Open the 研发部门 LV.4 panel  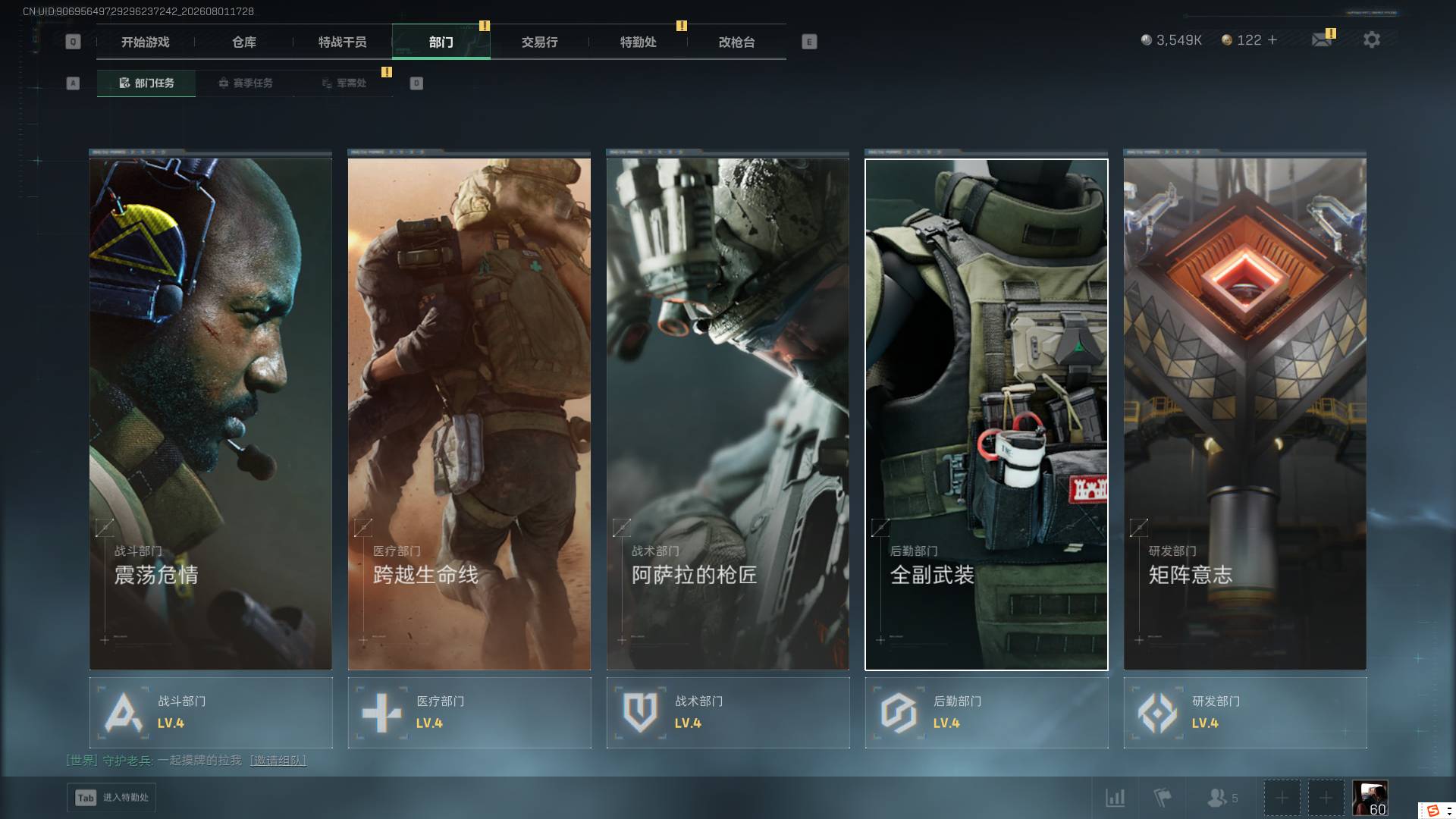pyautogui.click(x=1245, y=713)
